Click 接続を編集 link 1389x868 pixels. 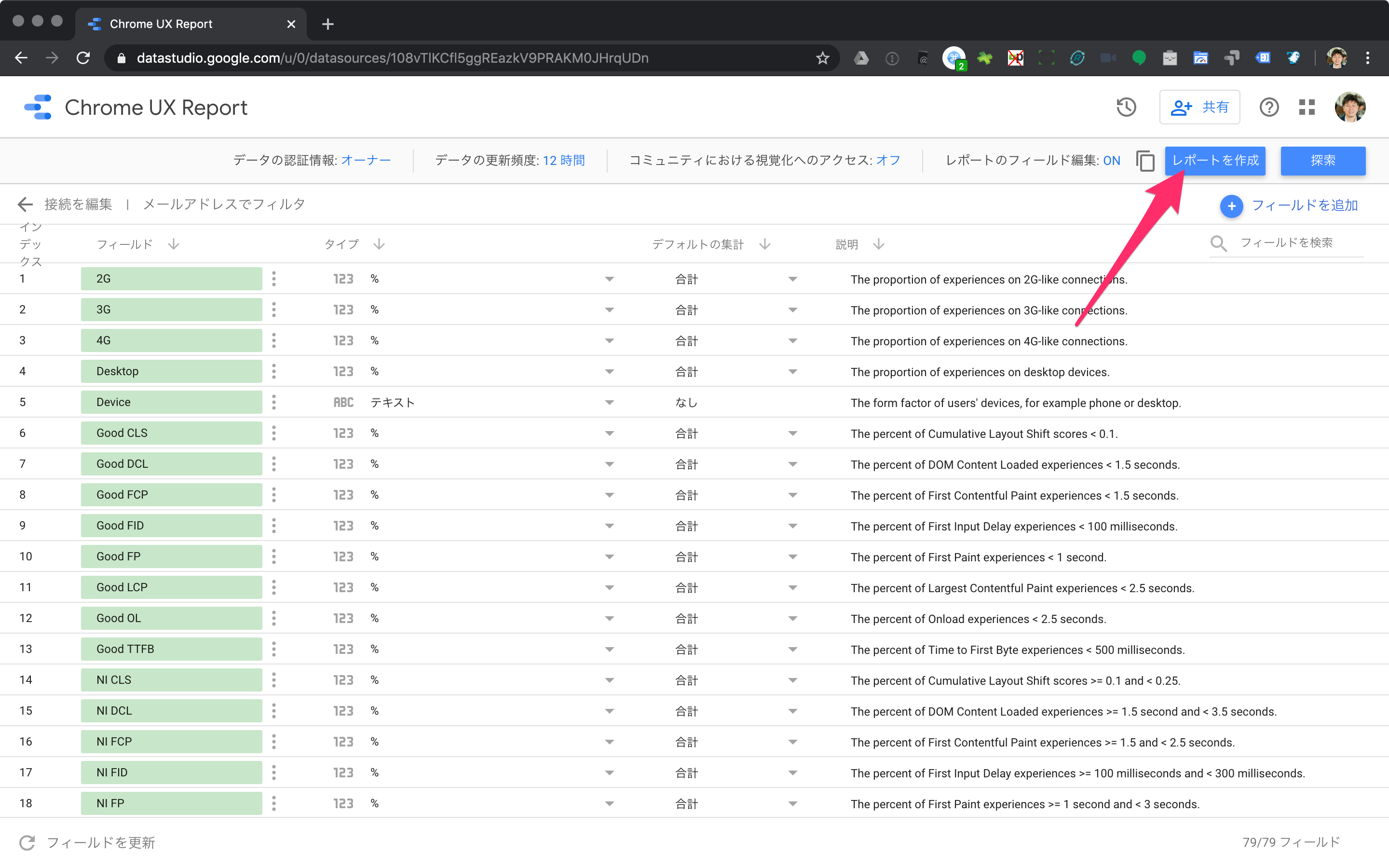click(78, 204)
